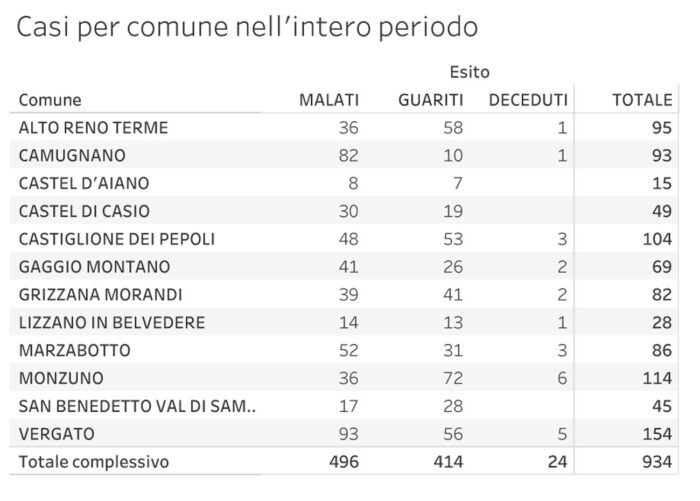Click the VERGATO total value 154
Image resolution: width=700 pixels, height=501 pixels.
coord(656,435)
